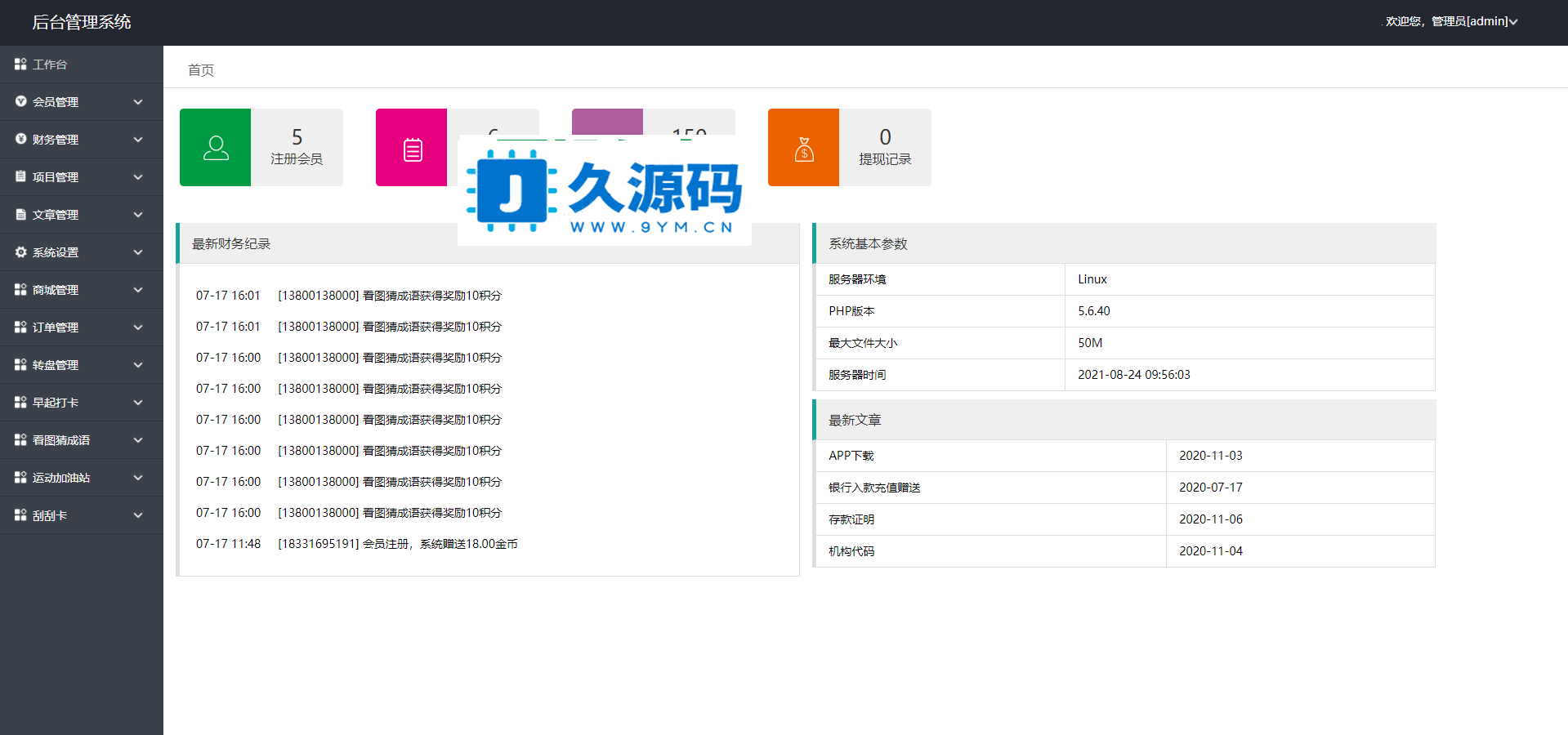Click the orange money bag withdrawal icon

(x=804, y=148)
